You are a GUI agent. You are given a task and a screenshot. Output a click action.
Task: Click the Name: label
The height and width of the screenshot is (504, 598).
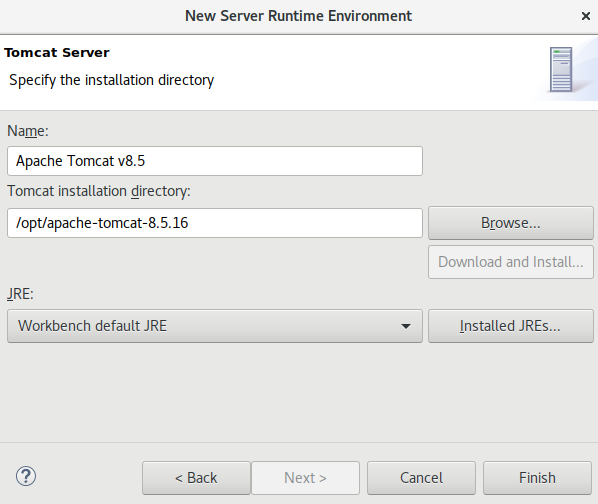coord(28,131)
